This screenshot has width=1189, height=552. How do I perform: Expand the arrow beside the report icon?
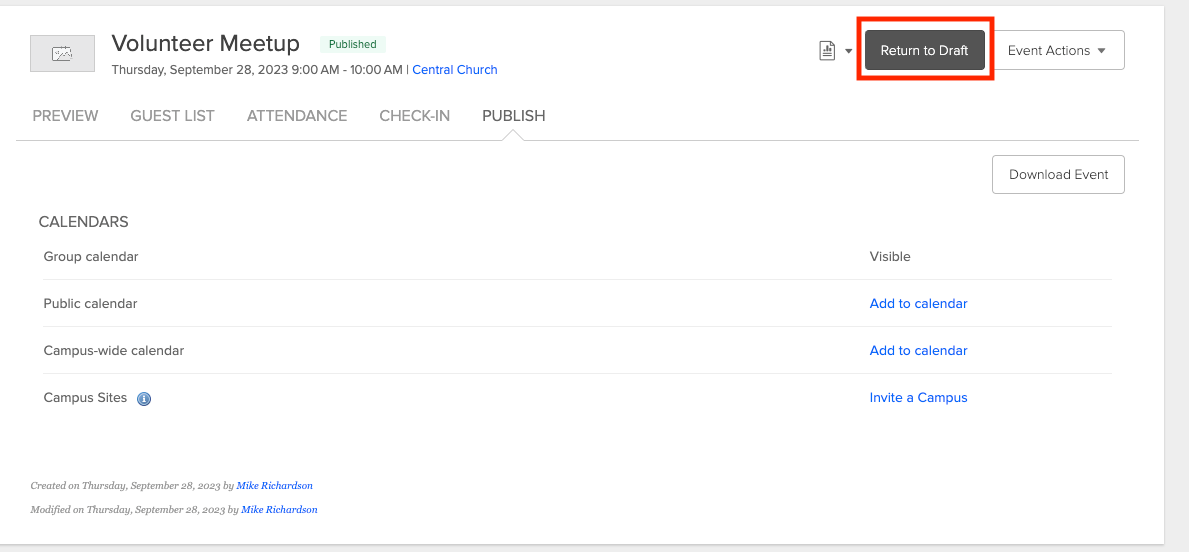[848, 51]
